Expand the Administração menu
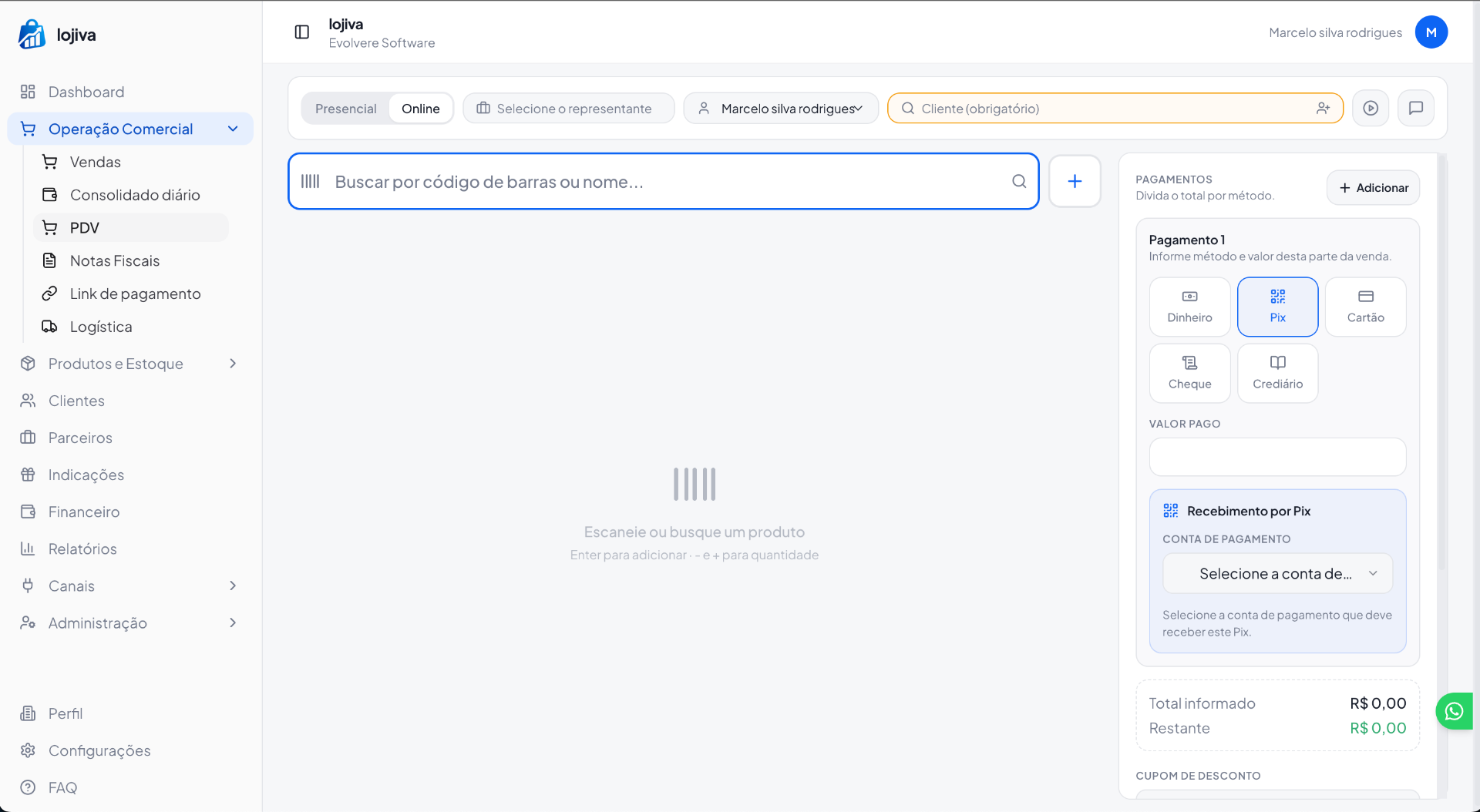Image resolution: width=1480 pixels, height=812 pixels. pos(130,622)
